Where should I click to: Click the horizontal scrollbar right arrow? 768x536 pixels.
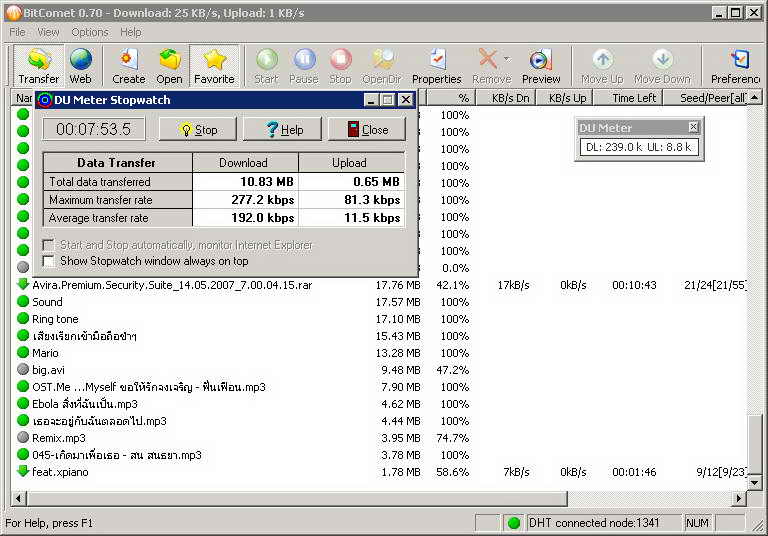(739, 499)
